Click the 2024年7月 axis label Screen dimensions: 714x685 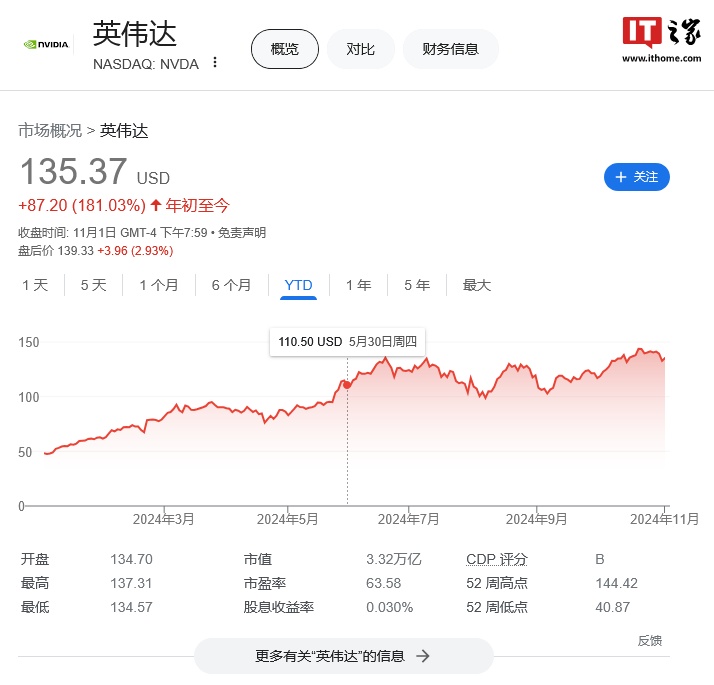pyautogui.click(x=408, y=519)
